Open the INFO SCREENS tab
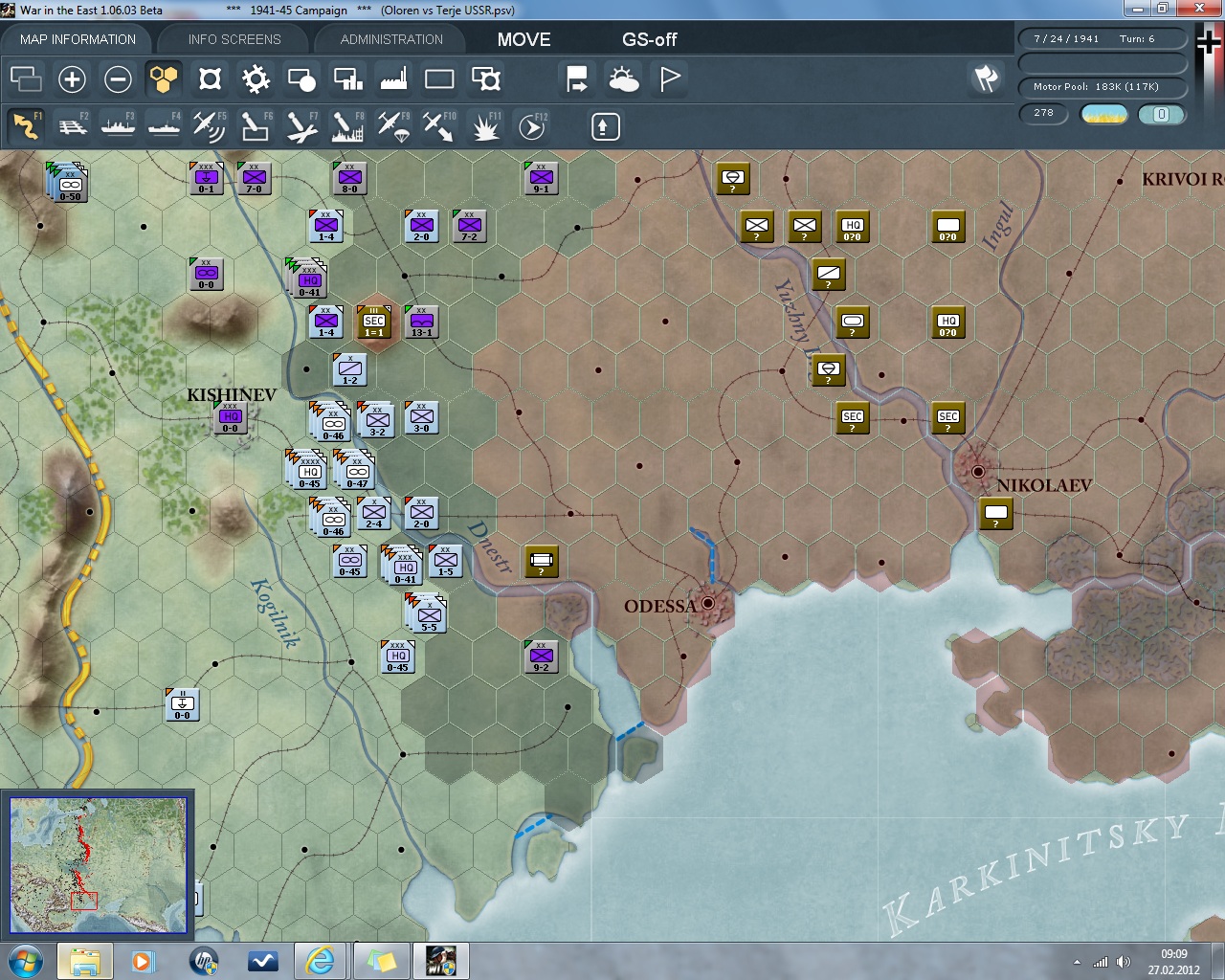 coord(234,39)
